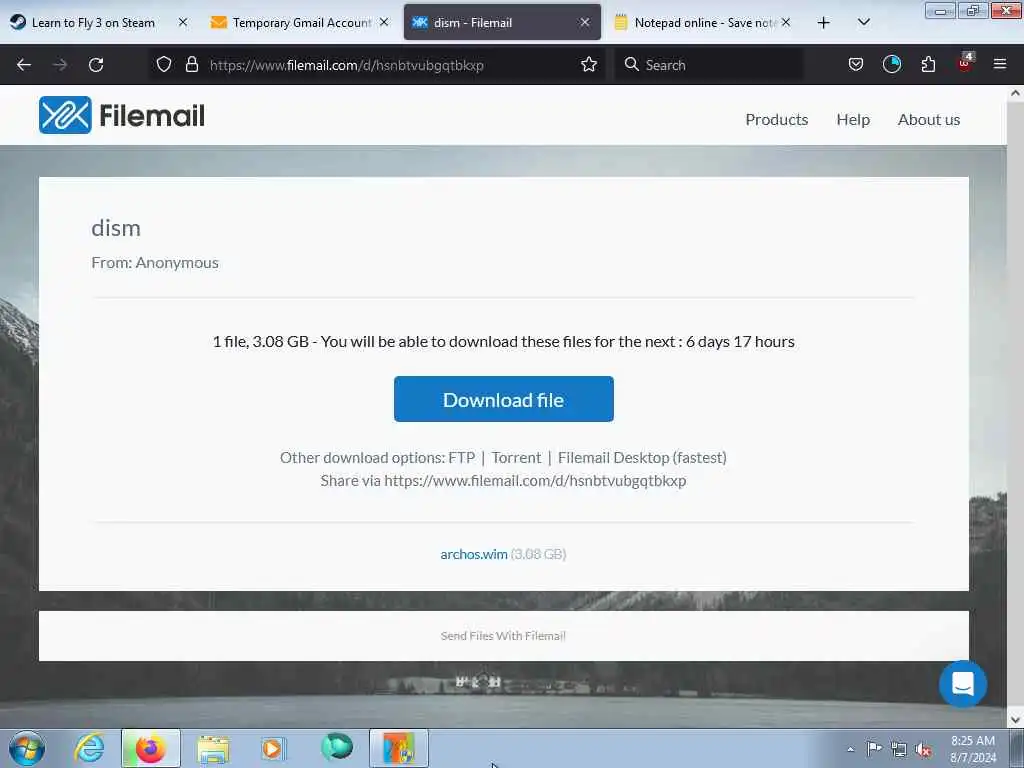Choose the Torrent download option
The height and width of the screenshot is (768, 1024).
[516, 458]
